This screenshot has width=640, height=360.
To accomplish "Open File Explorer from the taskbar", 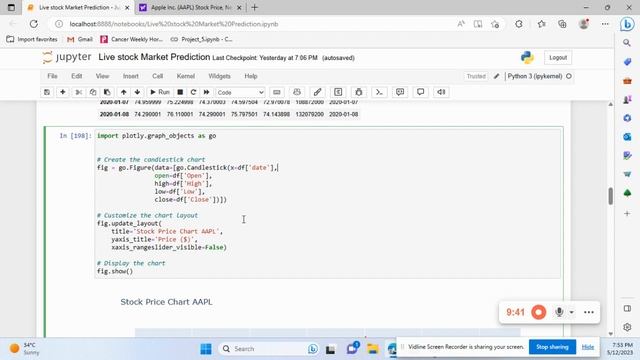I will [372, 349].
